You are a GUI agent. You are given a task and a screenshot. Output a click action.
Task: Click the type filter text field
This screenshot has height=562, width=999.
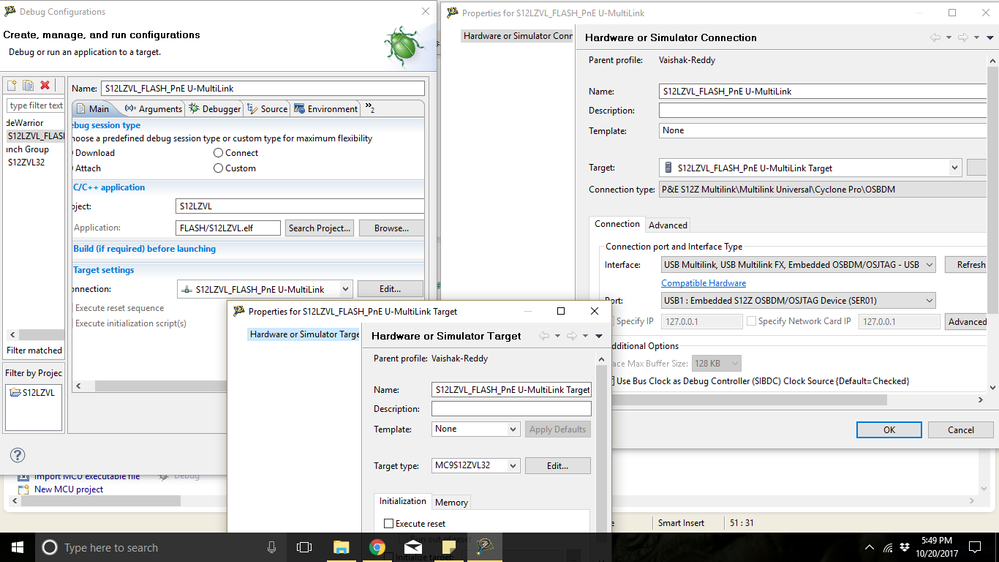coord(36,106)
